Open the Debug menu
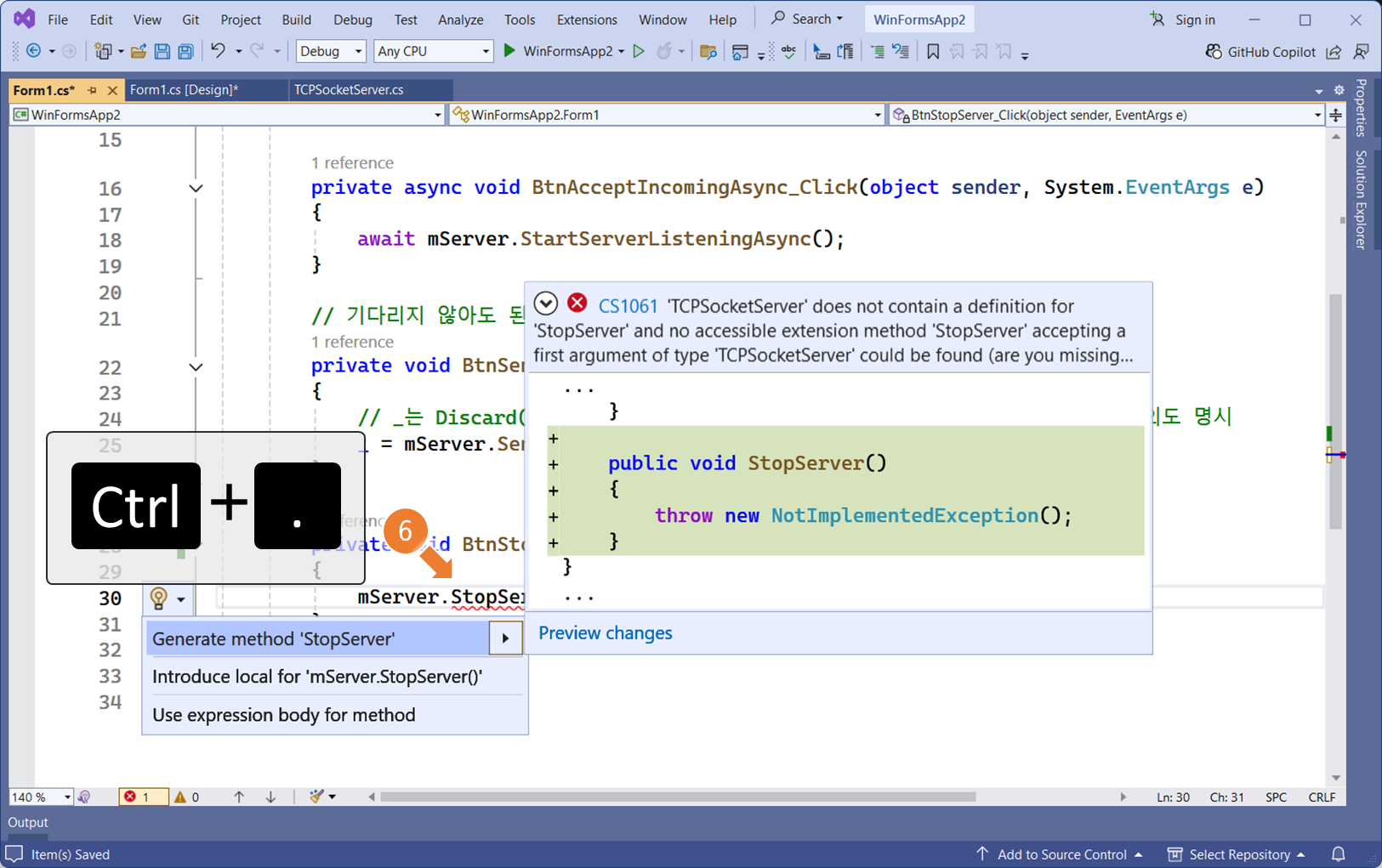This screenshot has height=868, width=1382. (x=353, y=20)
